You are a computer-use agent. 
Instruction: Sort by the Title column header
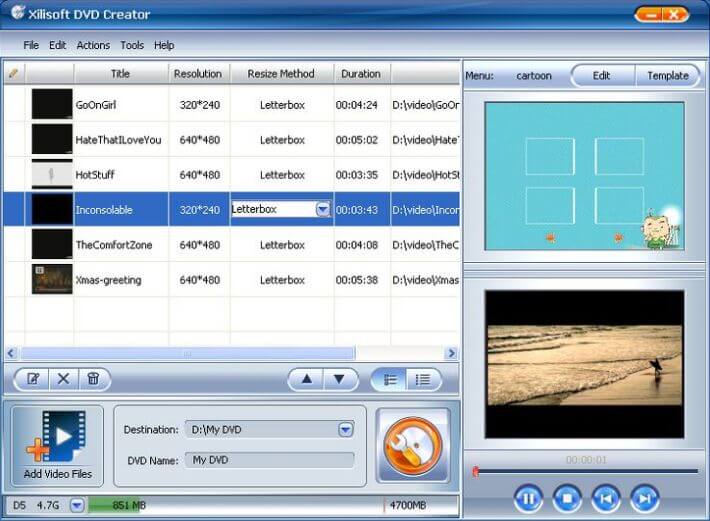(120, 73)
